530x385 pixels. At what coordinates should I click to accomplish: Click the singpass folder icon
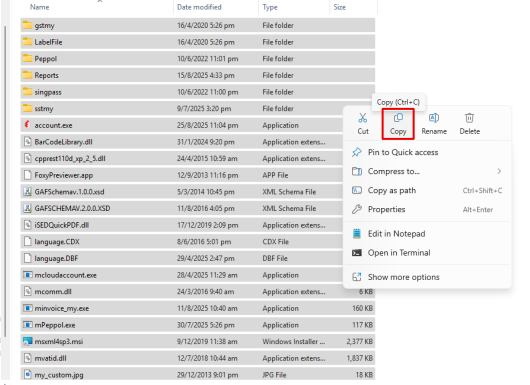[28, 92]
